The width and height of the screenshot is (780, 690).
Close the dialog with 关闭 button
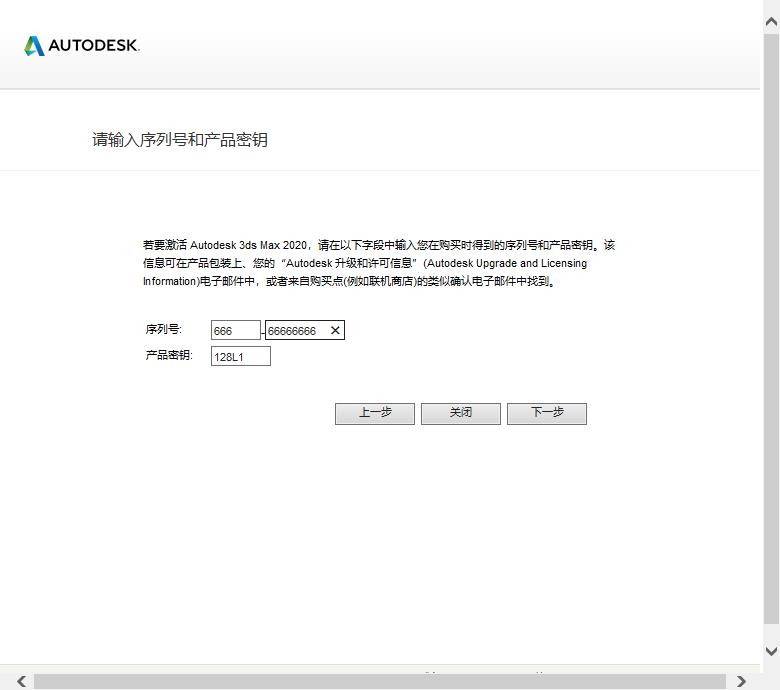click(x=461, y=414)
